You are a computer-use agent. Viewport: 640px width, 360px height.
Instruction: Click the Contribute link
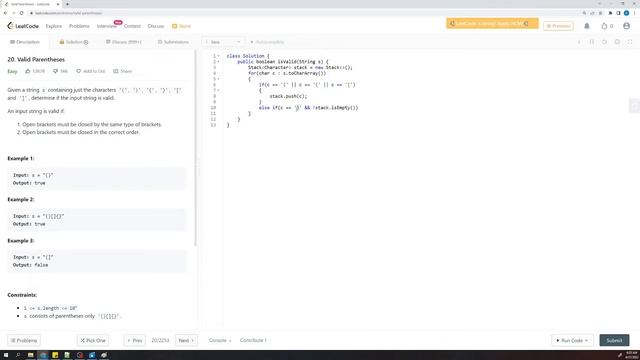tap(253, 340)
